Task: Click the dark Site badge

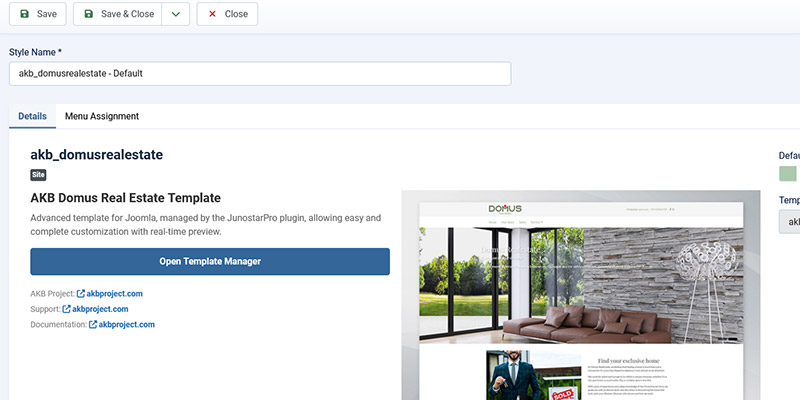Action: pyautogui.click(x=39, y=174)
